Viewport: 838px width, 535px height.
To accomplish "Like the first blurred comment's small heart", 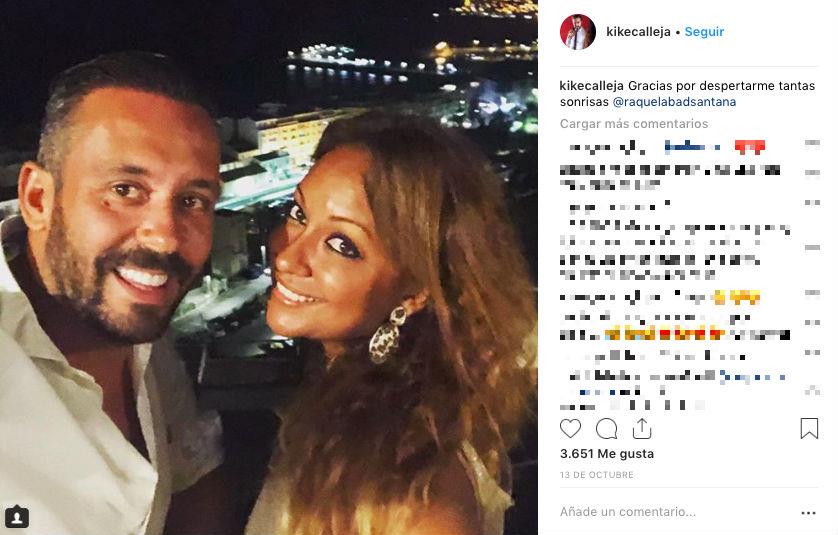I will click(812, 143).
